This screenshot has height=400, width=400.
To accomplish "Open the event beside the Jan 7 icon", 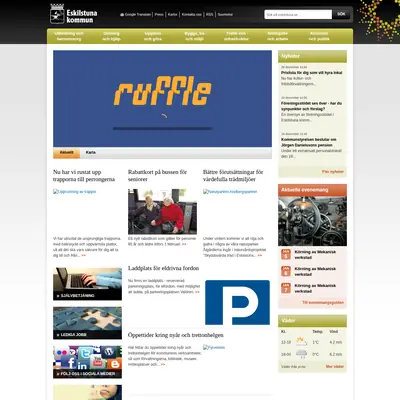I will 315,288.
